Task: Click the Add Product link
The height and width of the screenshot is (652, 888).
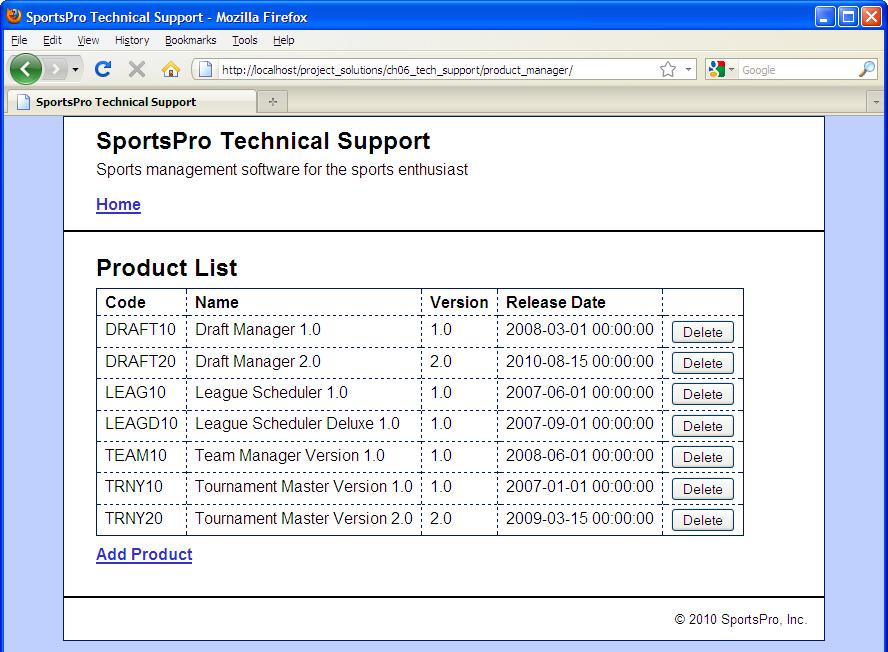Action: tap(143, 554)
